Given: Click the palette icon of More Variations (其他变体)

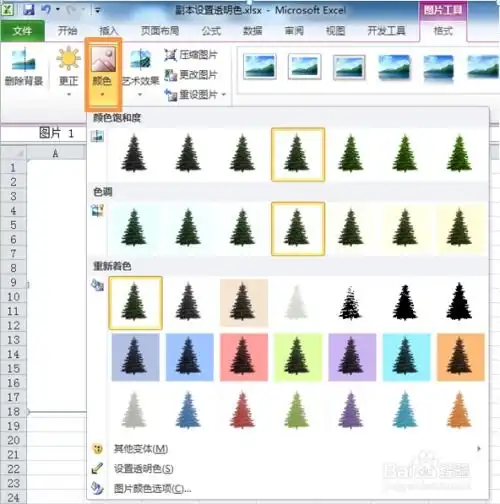Looking at the screenshot, I should pyautogui.click(x=97, y=449).
